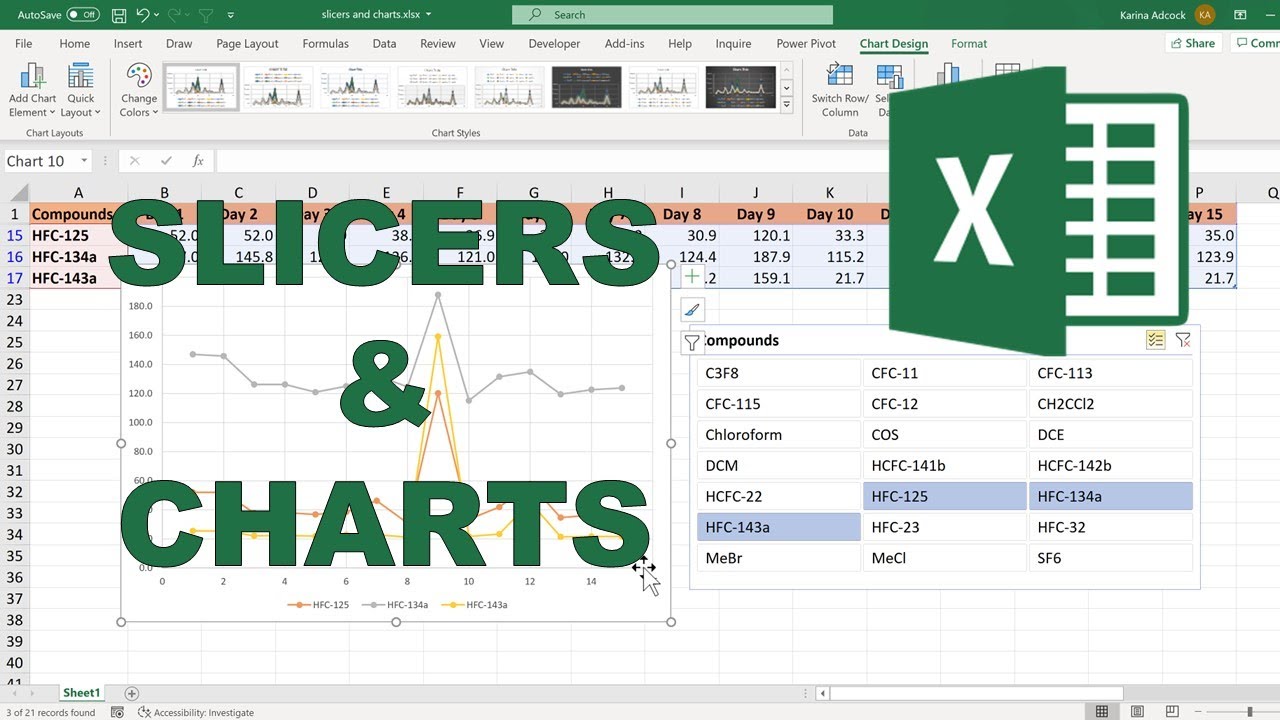Click the HFC-134a chart legend entry
Viewport: 1280px width, 720px height.
point(397,605)
